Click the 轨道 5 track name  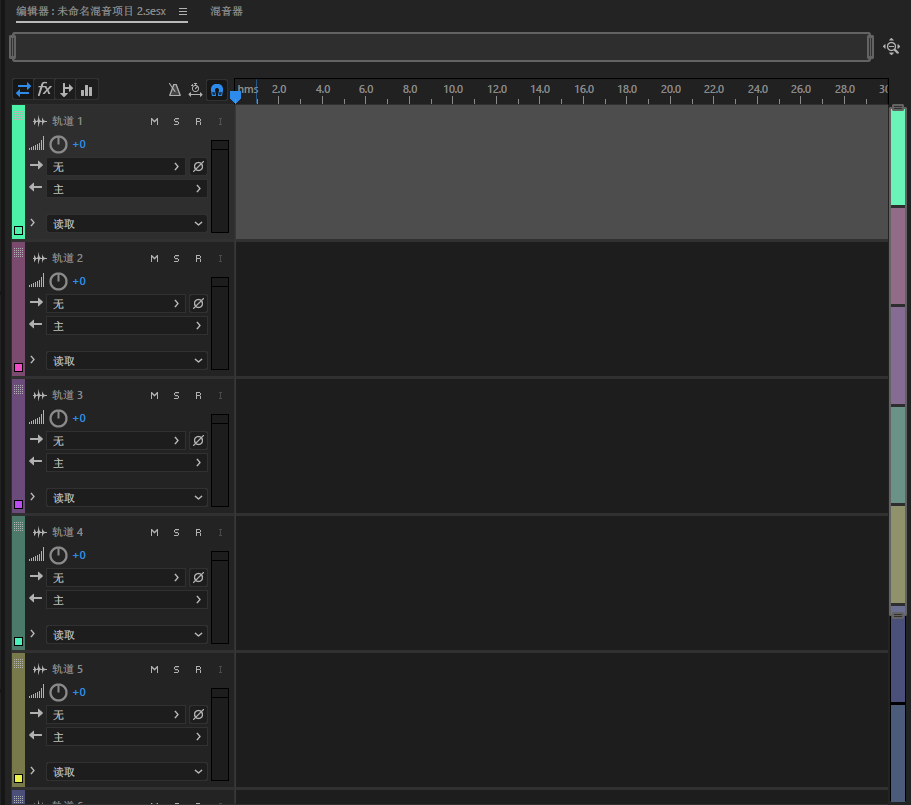click(67, 670)
